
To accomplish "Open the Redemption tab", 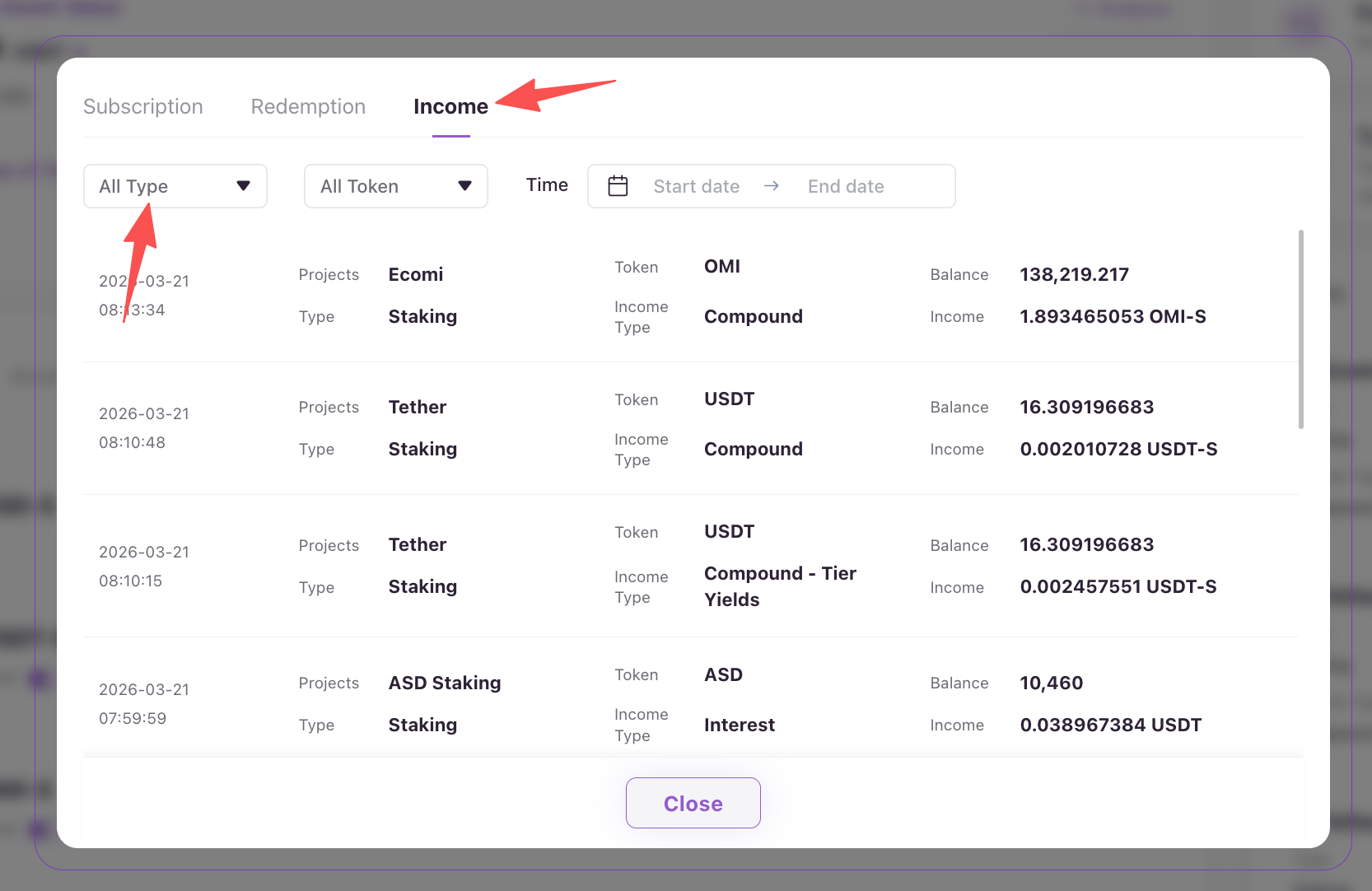I will 308,107.
